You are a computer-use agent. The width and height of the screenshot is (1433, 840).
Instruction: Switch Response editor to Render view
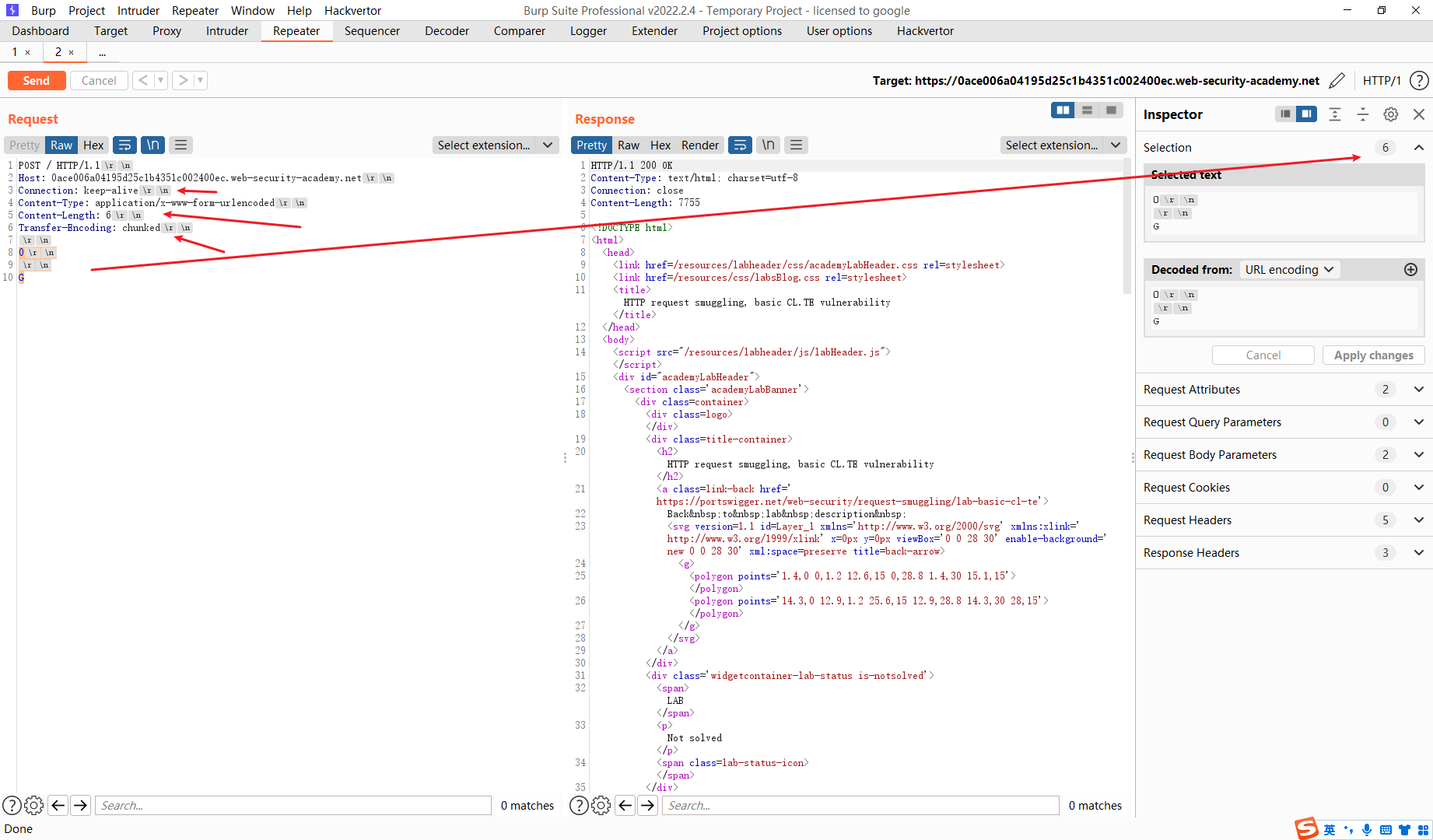(699, 145)
